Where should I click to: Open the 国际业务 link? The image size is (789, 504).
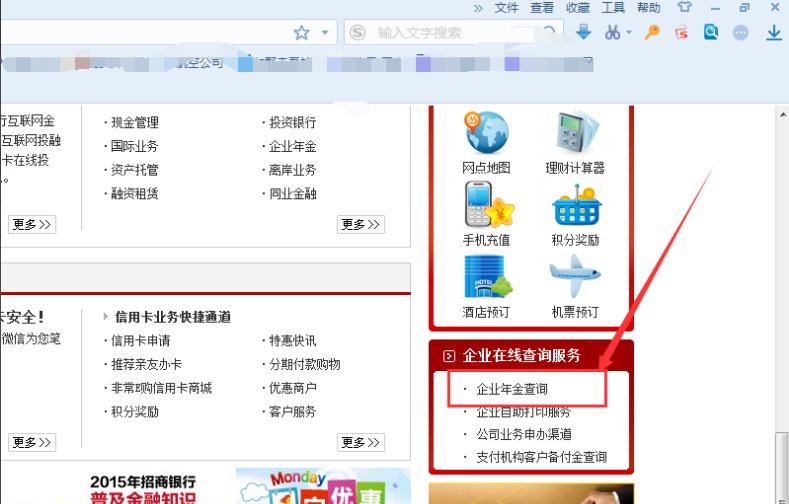point(134,146)
